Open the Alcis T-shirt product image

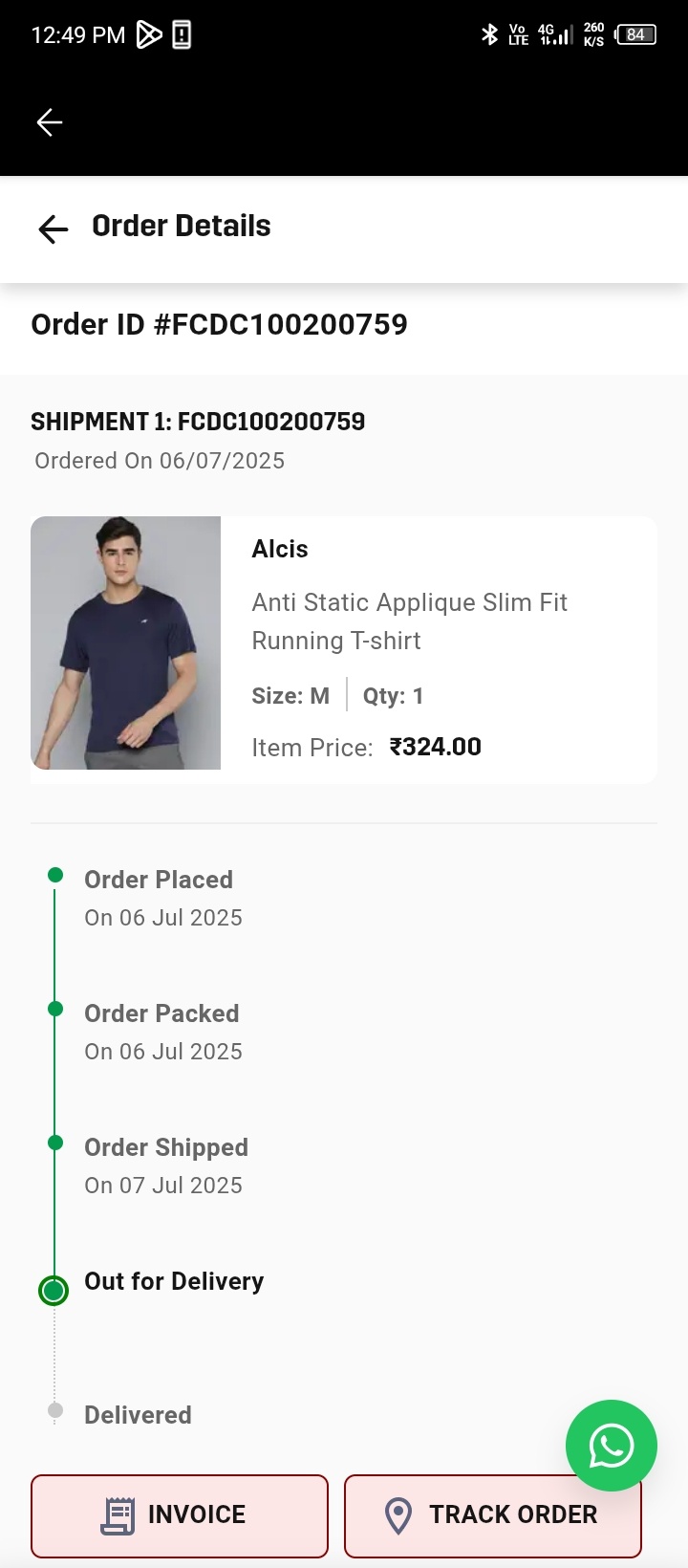tap(126, 642)
